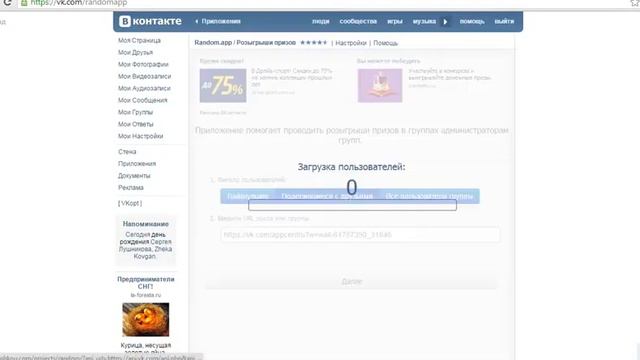Click the golden eggs ad thumbnail
This screenshot has width=640, height=360.
(x=146, y=320)
